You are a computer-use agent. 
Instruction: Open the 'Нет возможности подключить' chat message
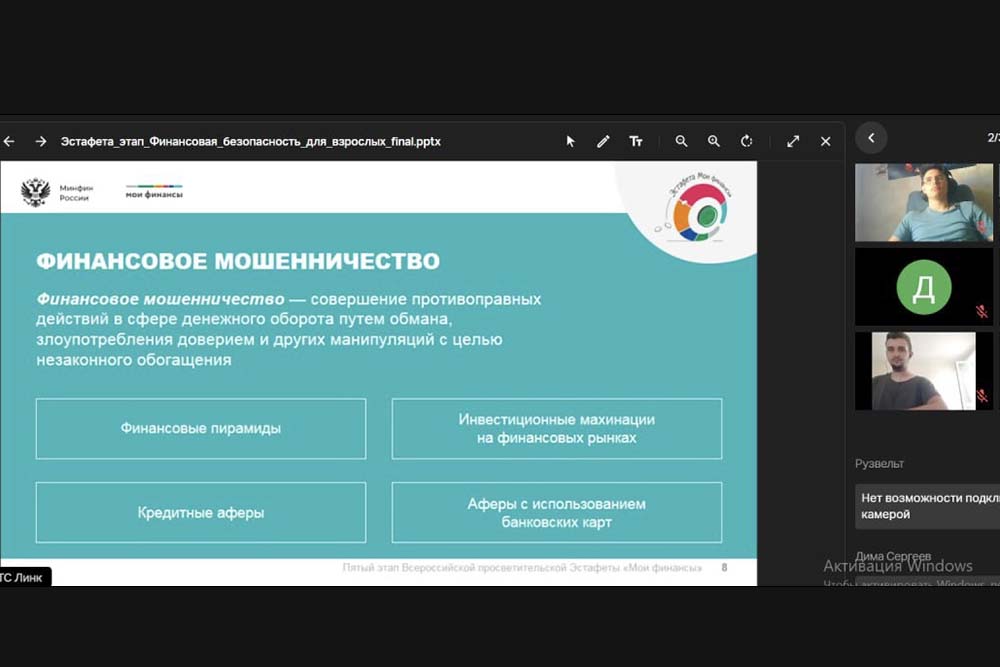[927, 506]
